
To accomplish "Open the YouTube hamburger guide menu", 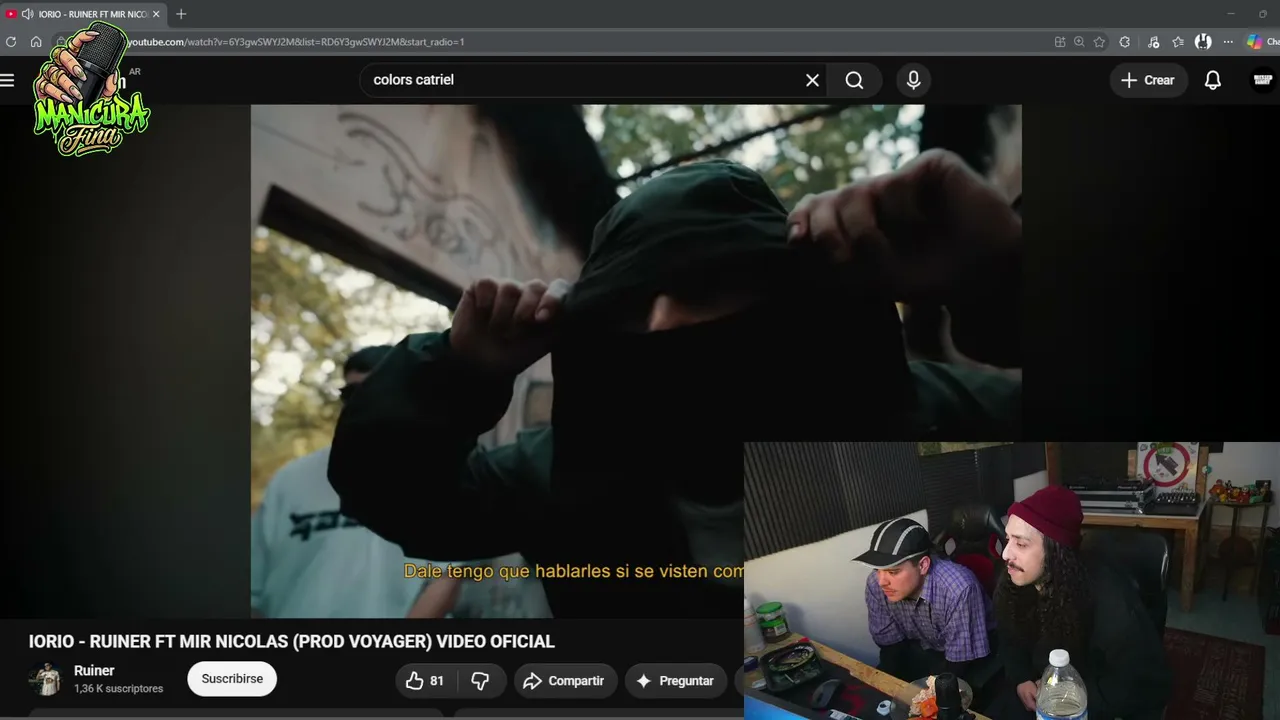I will pos(8,80).
